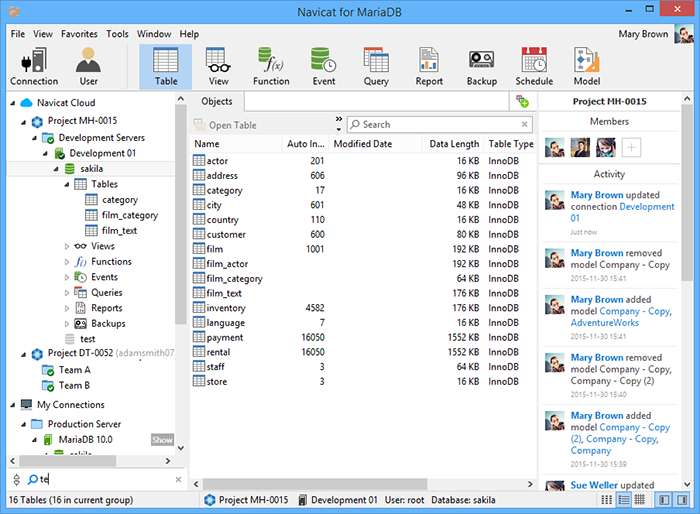Screen dimensions: 700x514
Task: Click the filter options arrows icon
Action: coord(17,480)
